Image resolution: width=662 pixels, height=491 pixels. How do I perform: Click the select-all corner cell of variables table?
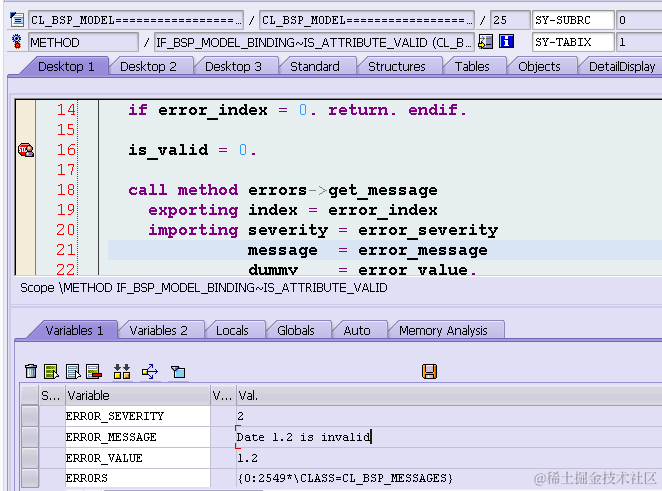(x=30, y=395)
